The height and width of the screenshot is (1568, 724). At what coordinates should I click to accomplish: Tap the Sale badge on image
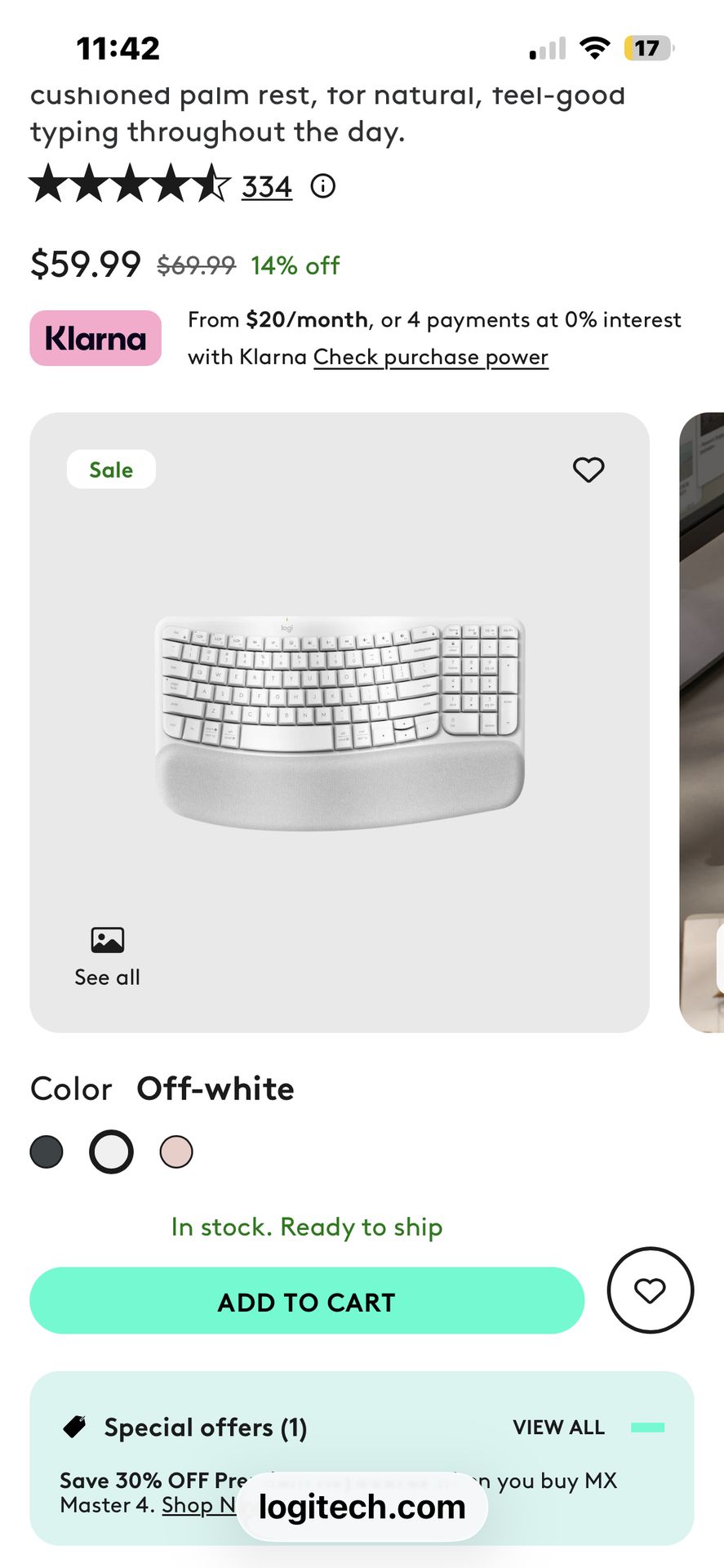click(111, 470)
